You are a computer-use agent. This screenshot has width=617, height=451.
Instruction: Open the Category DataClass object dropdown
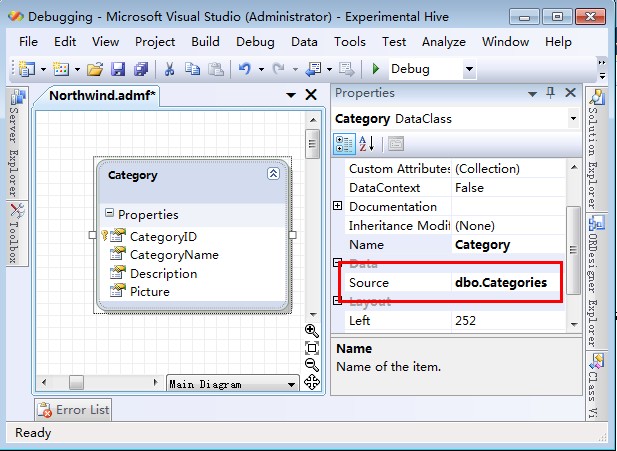(x=573, y=118)
